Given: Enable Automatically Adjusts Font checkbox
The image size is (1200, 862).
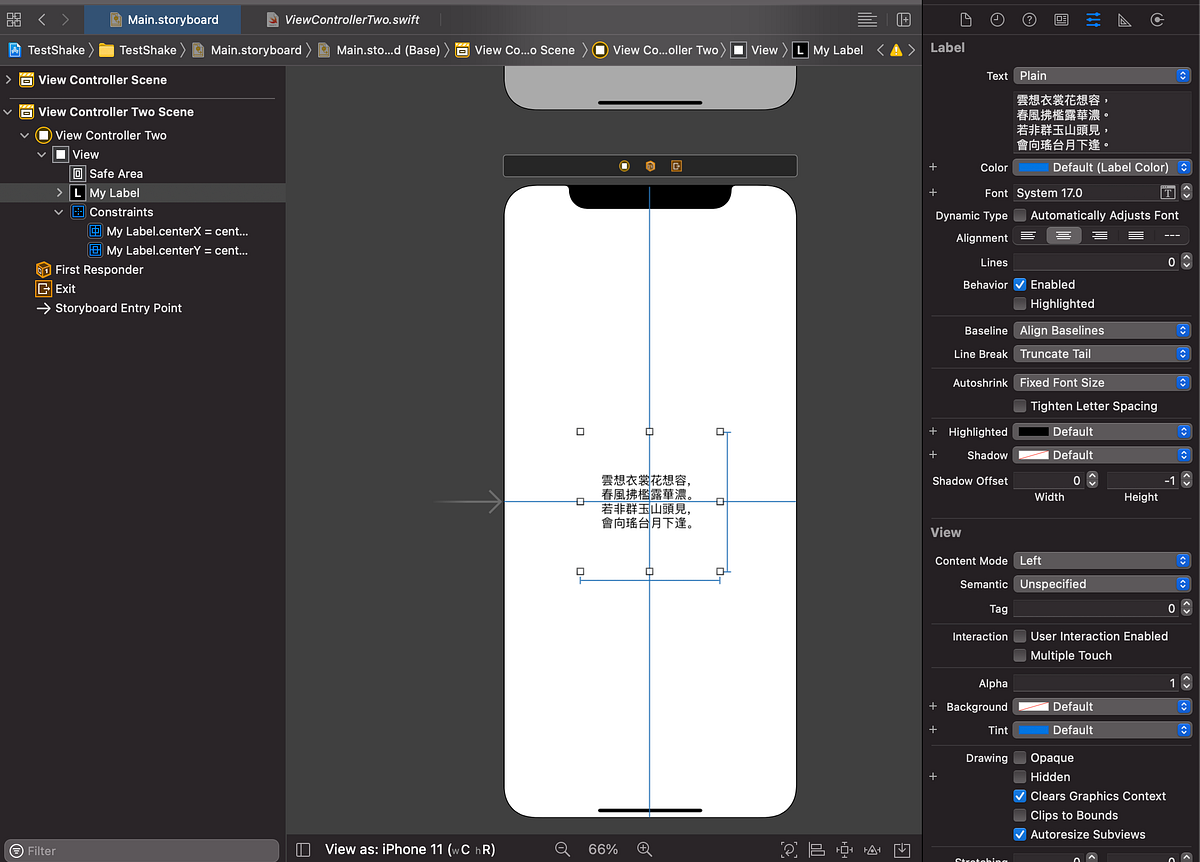Looking at the screenshot, I should point(1020,215).
